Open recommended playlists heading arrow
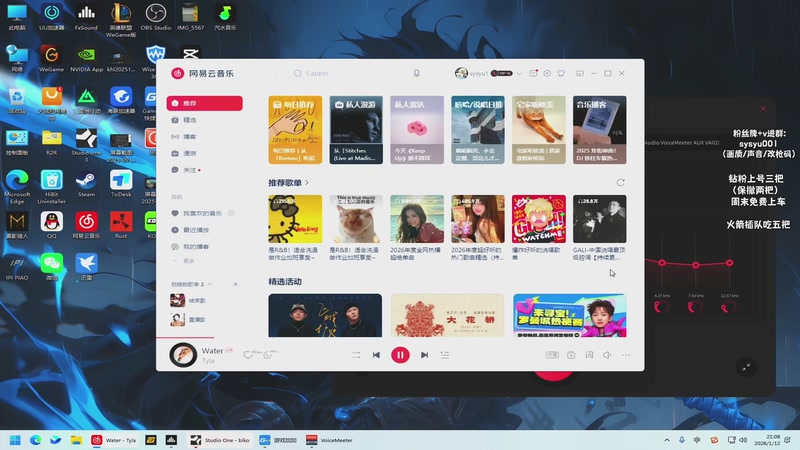 (x=307, y=183)
